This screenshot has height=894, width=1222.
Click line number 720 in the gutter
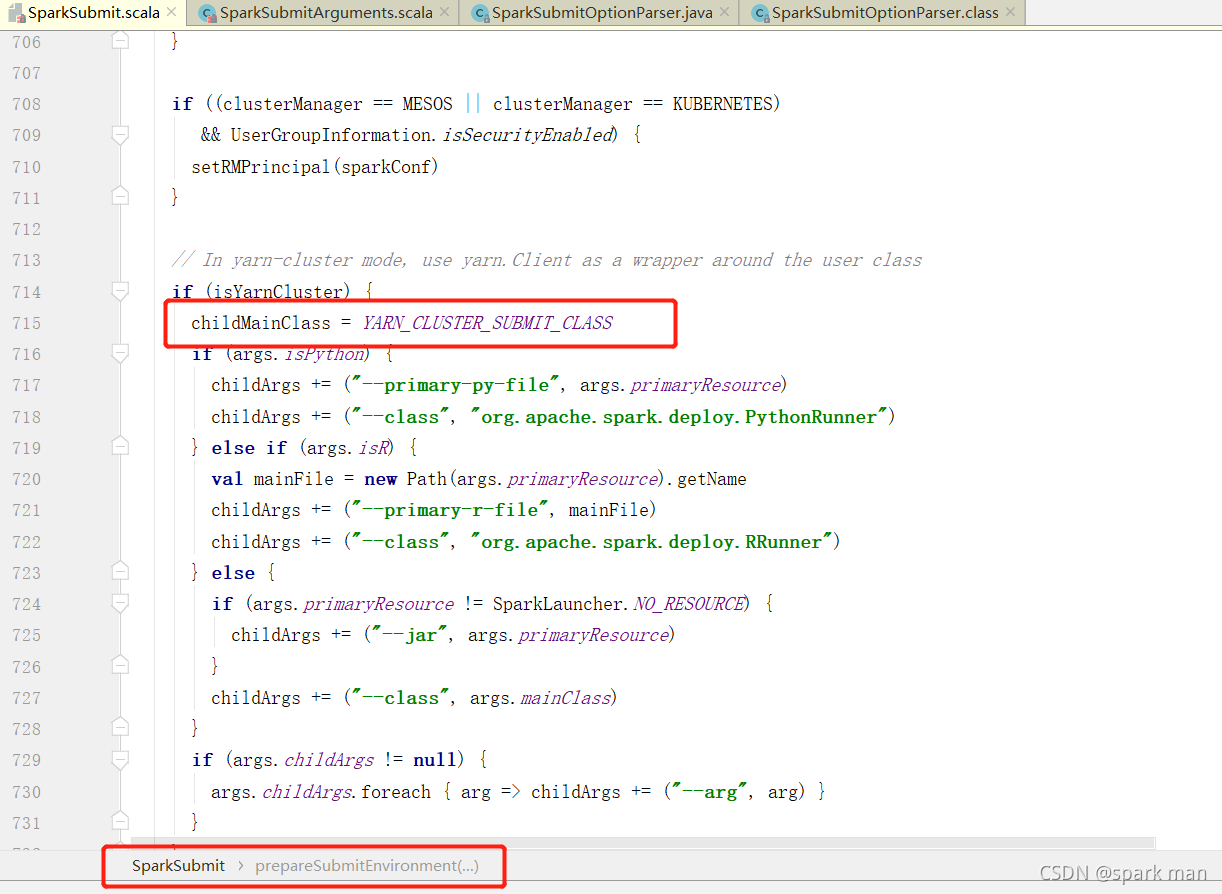pyautogui.click(x=27, y=479)
